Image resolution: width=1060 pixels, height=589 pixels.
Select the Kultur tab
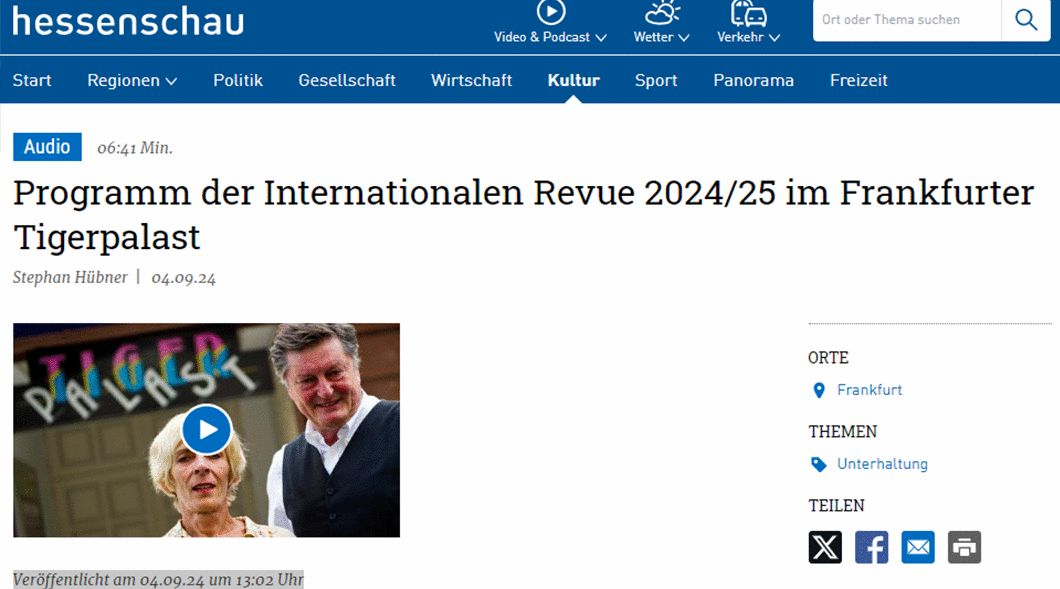tap(573, 80)
